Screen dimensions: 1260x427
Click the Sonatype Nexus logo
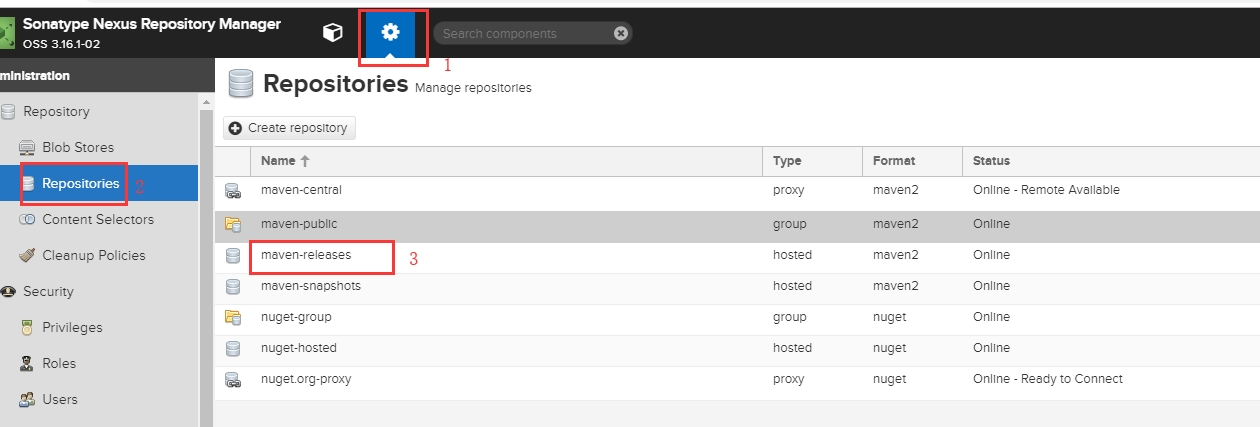[x=8, y=32]
